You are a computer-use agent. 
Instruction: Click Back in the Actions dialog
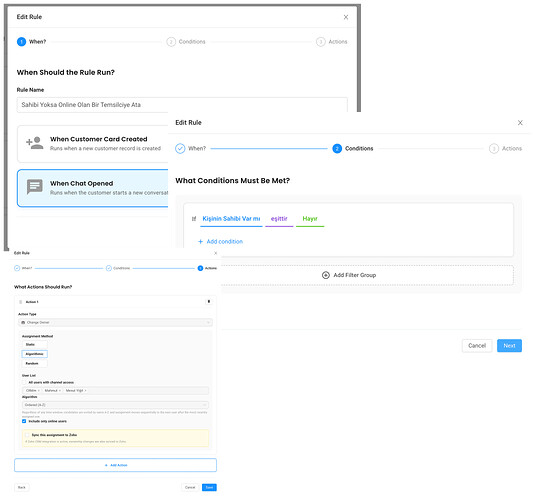pos(22,487)
